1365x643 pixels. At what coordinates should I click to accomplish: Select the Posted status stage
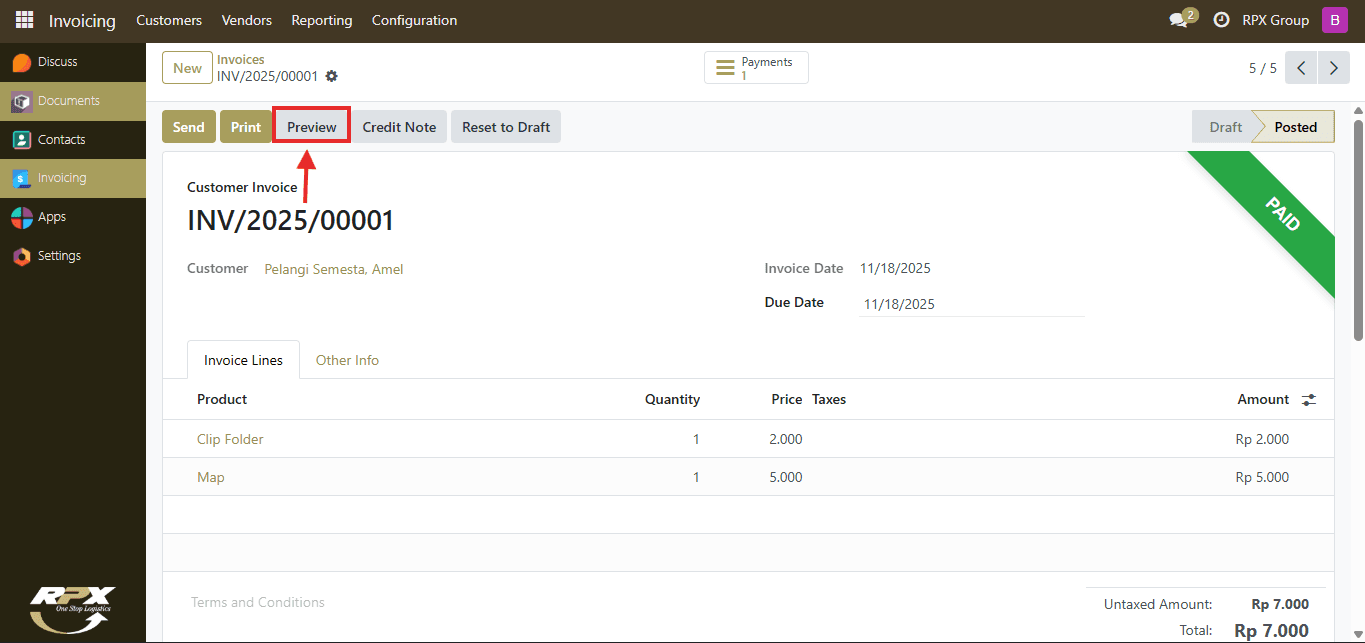[x=1295, y=127]
